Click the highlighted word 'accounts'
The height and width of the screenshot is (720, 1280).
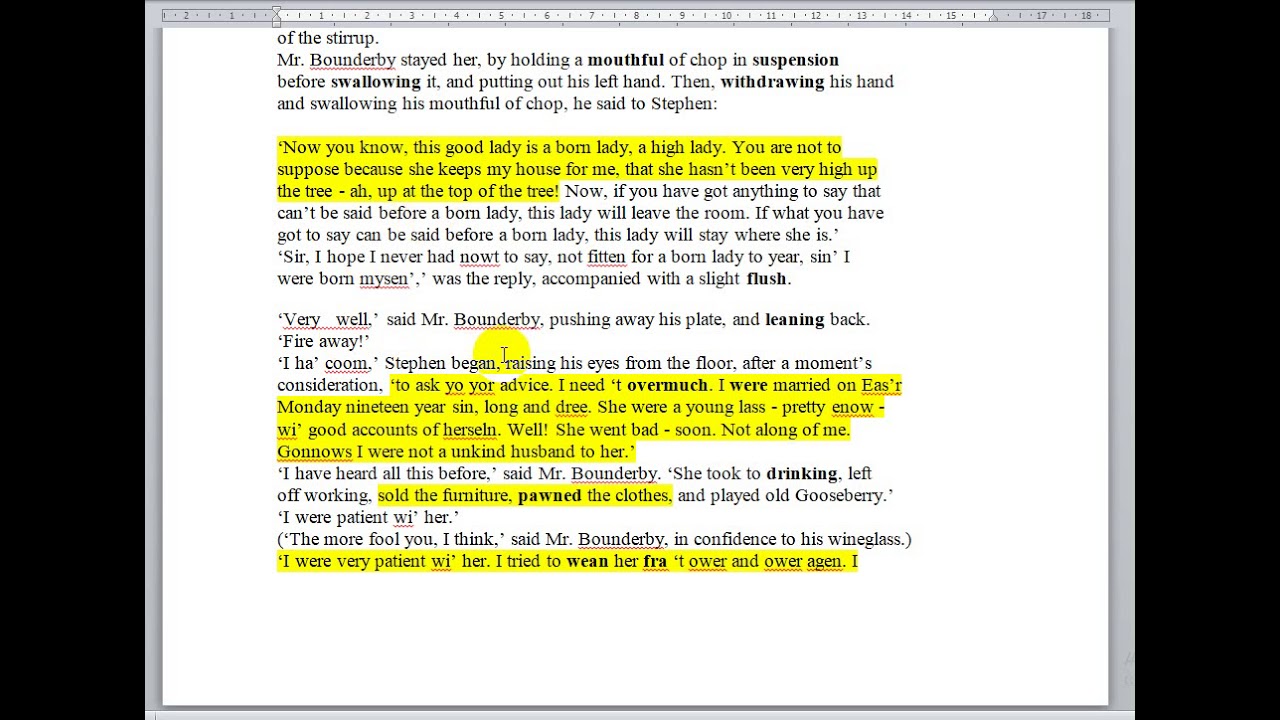pos(385,430)
